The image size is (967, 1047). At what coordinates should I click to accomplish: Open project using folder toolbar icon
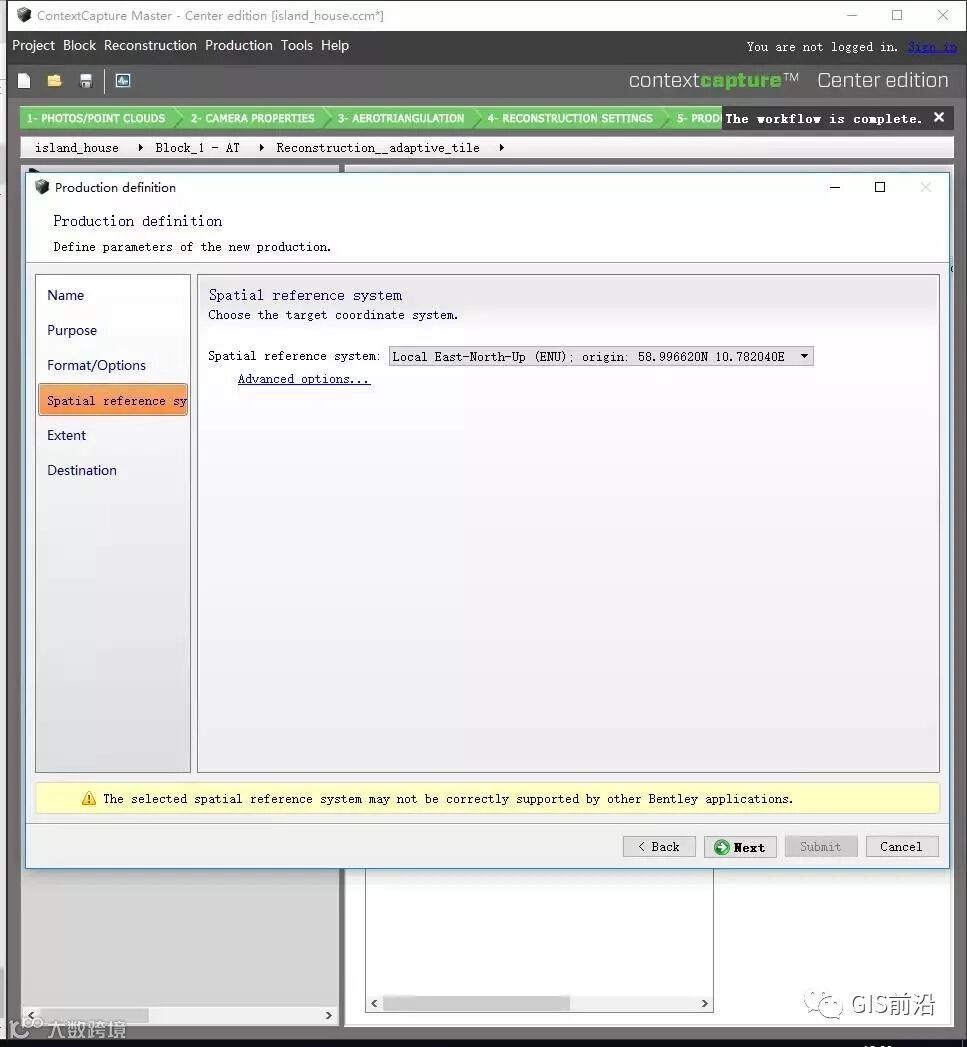pos(55,81)
